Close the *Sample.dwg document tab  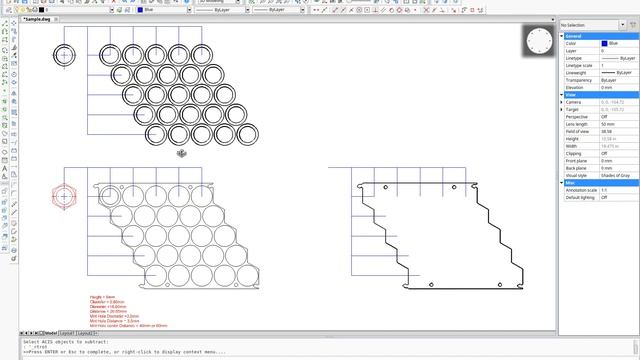56,19
